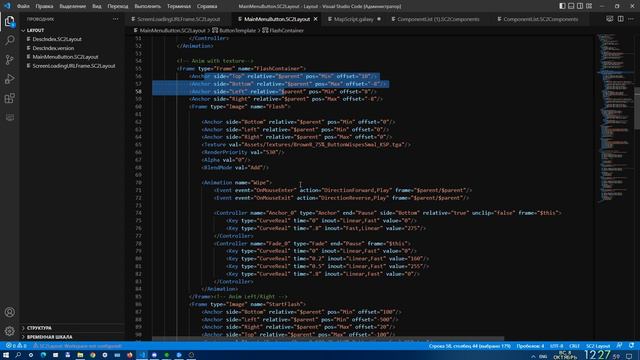Image resolution: width=640 pixels, height=360 pixels.
Task: Expand the ВРЕМЕННАЯ ШКАЛА section
Action: click(49, 337)
